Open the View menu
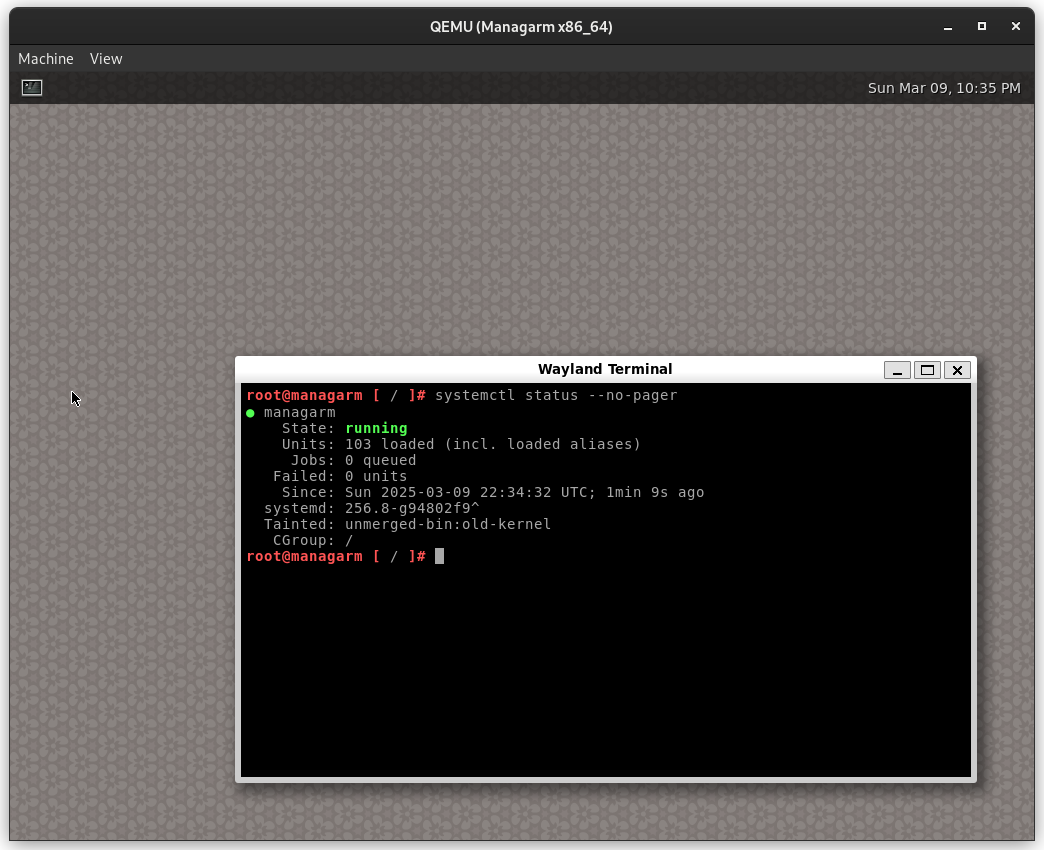Screen dimensions: 1044x850 [x=105, y=59]
